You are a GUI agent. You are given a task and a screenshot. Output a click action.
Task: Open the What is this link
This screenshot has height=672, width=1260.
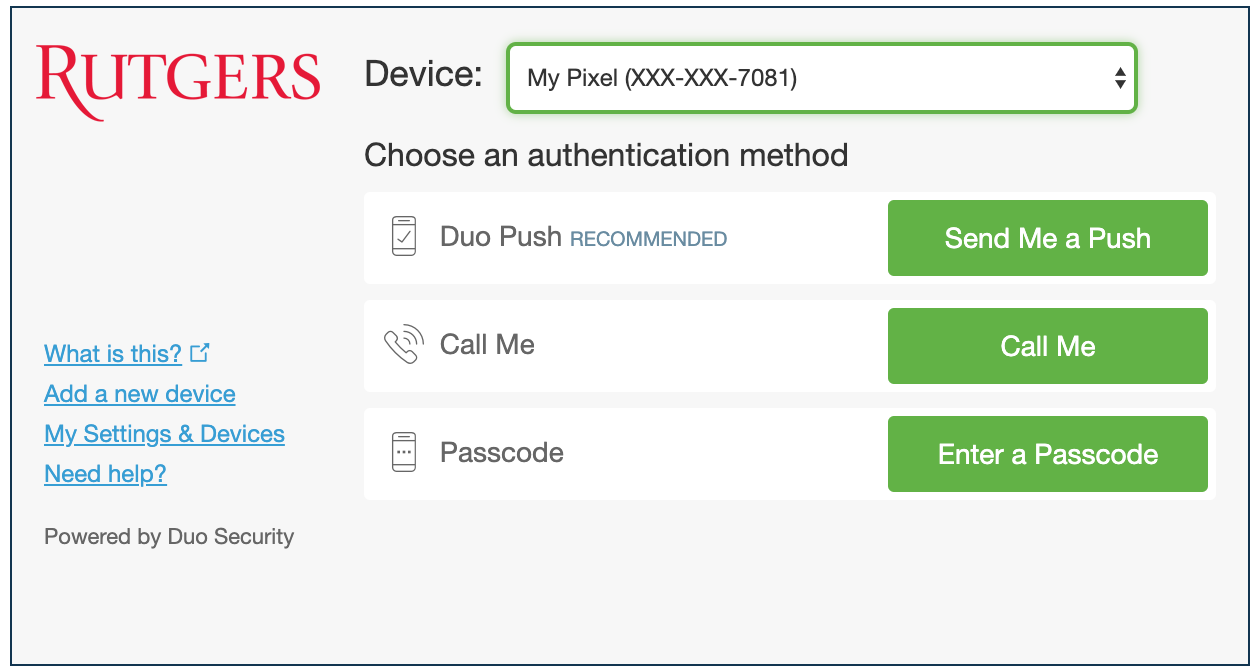tap(113, 353)
